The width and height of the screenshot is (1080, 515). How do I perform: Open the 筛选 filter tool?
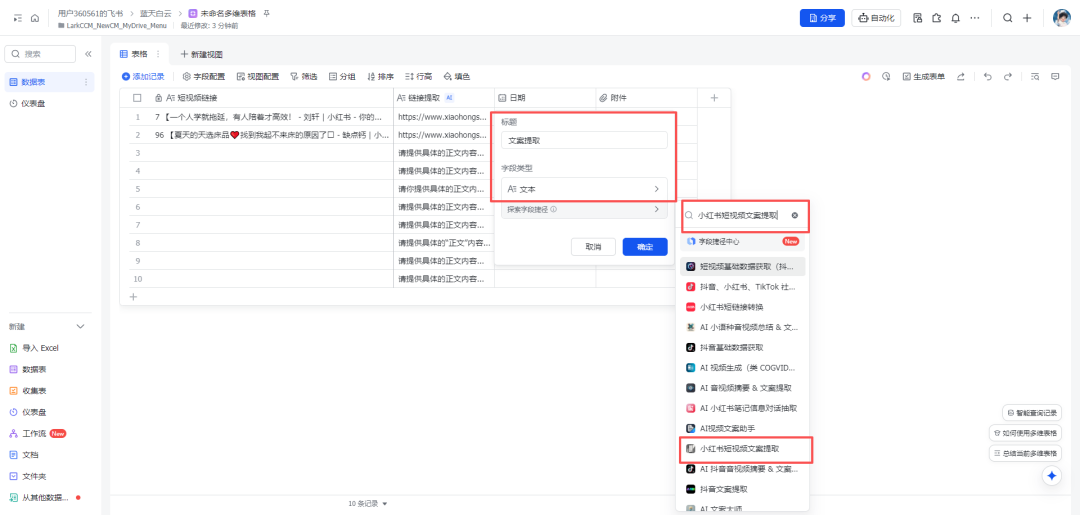[304, 76]
